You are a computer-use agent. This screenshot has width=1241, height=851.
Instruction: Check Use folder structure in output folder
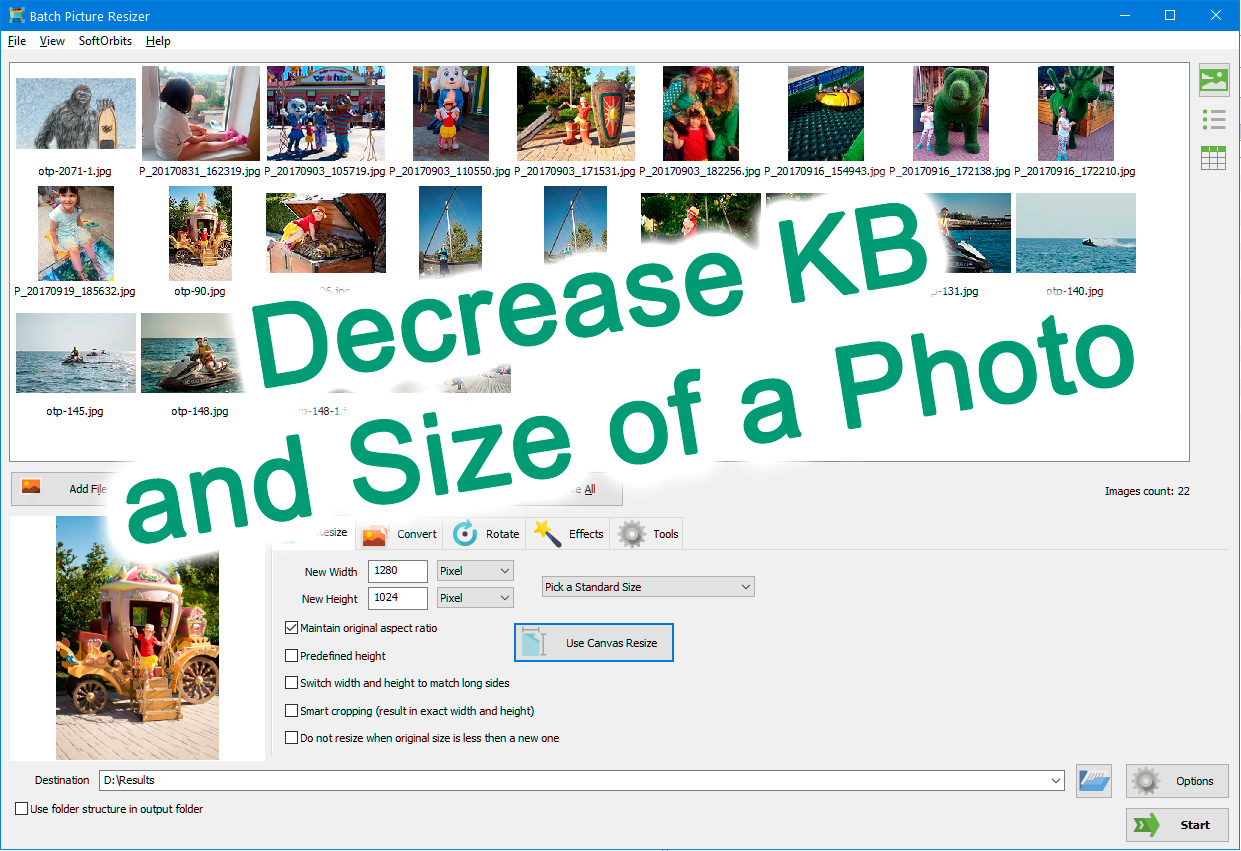(19, 808)
